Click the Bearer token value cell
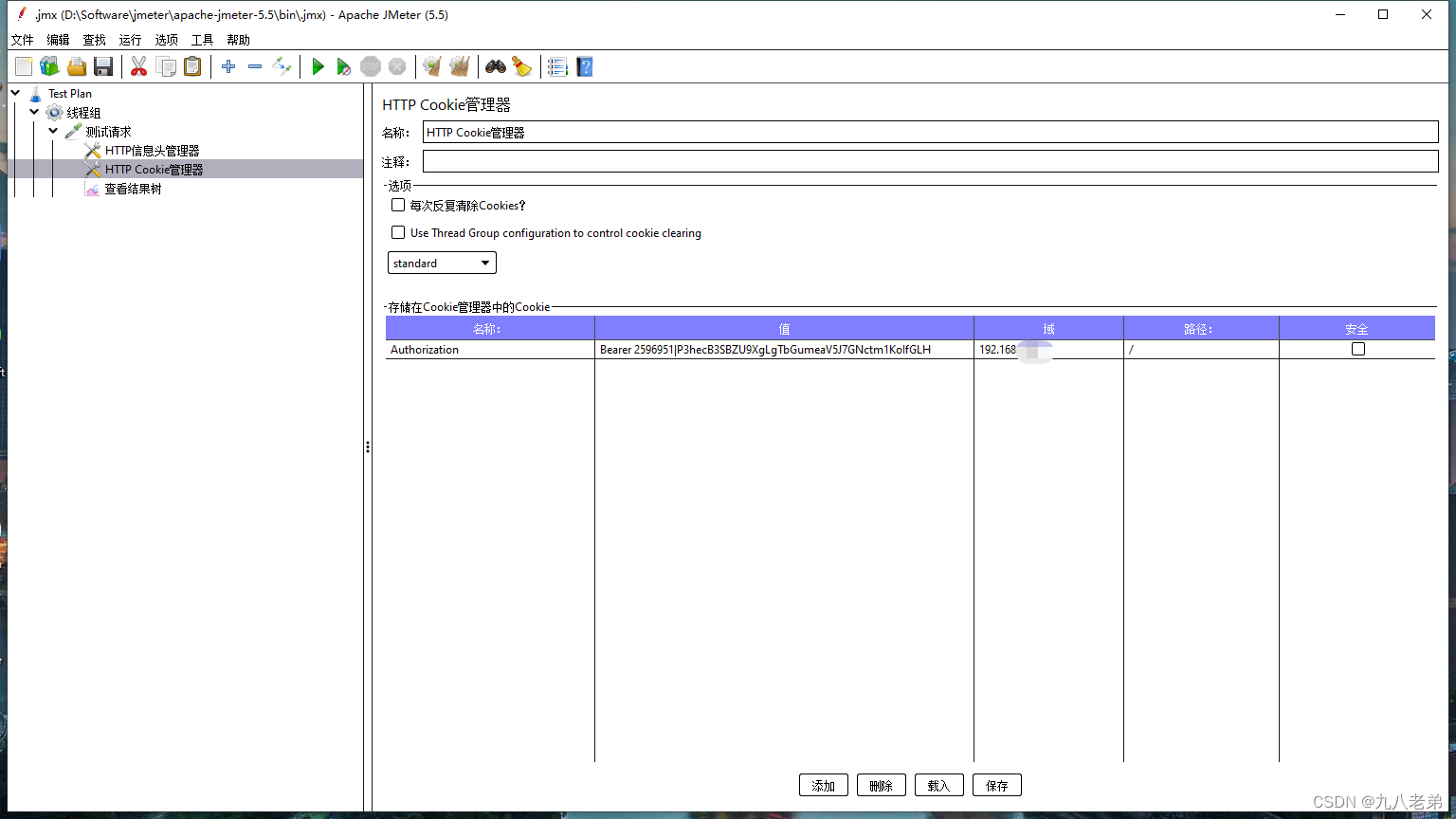This screenshot has height=819, width=1456. click(784, 349)
